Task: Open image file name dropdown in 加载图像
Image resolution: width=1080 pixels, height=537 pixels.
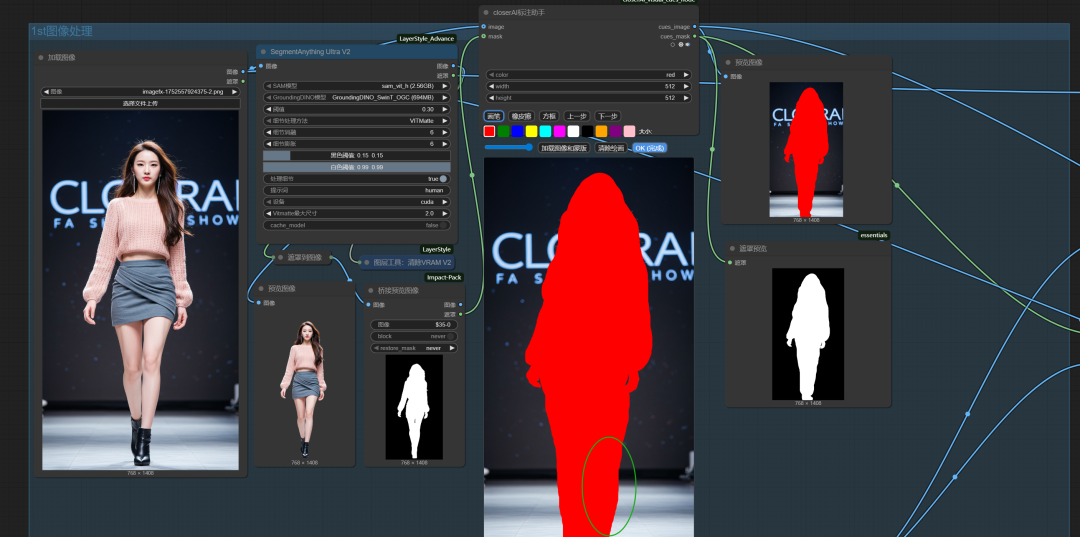Action: 141,92
